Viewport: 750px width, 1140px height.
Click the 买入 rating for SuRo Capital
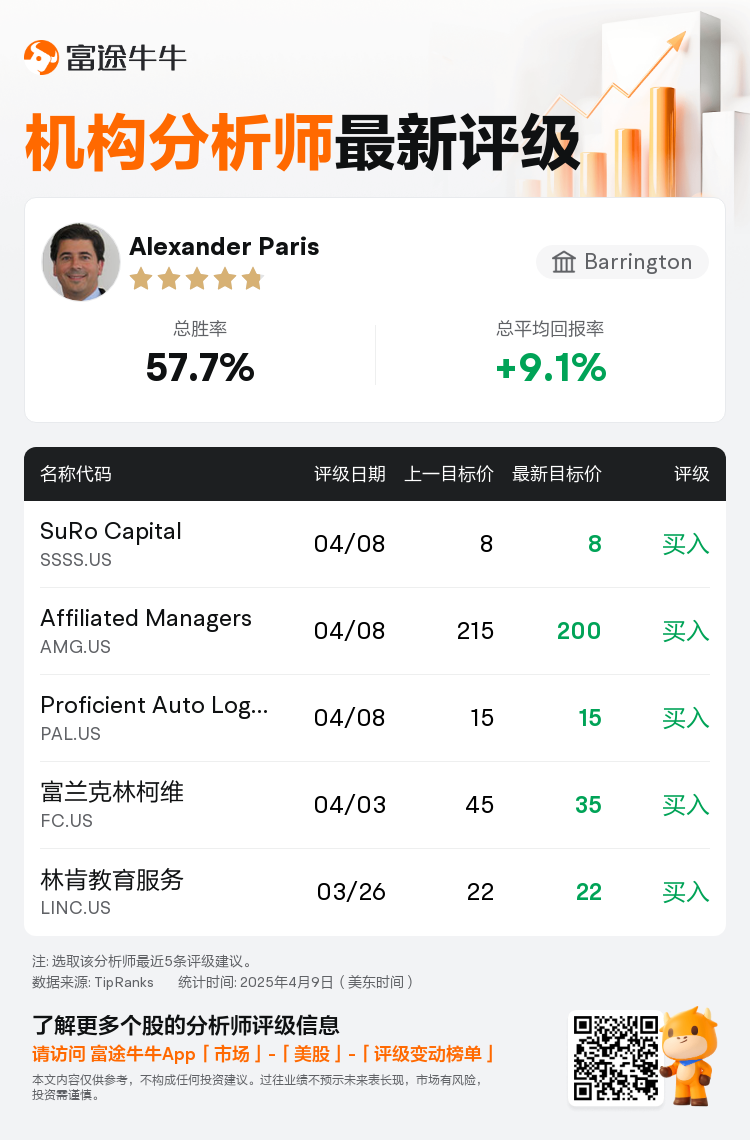pos(685,544)
